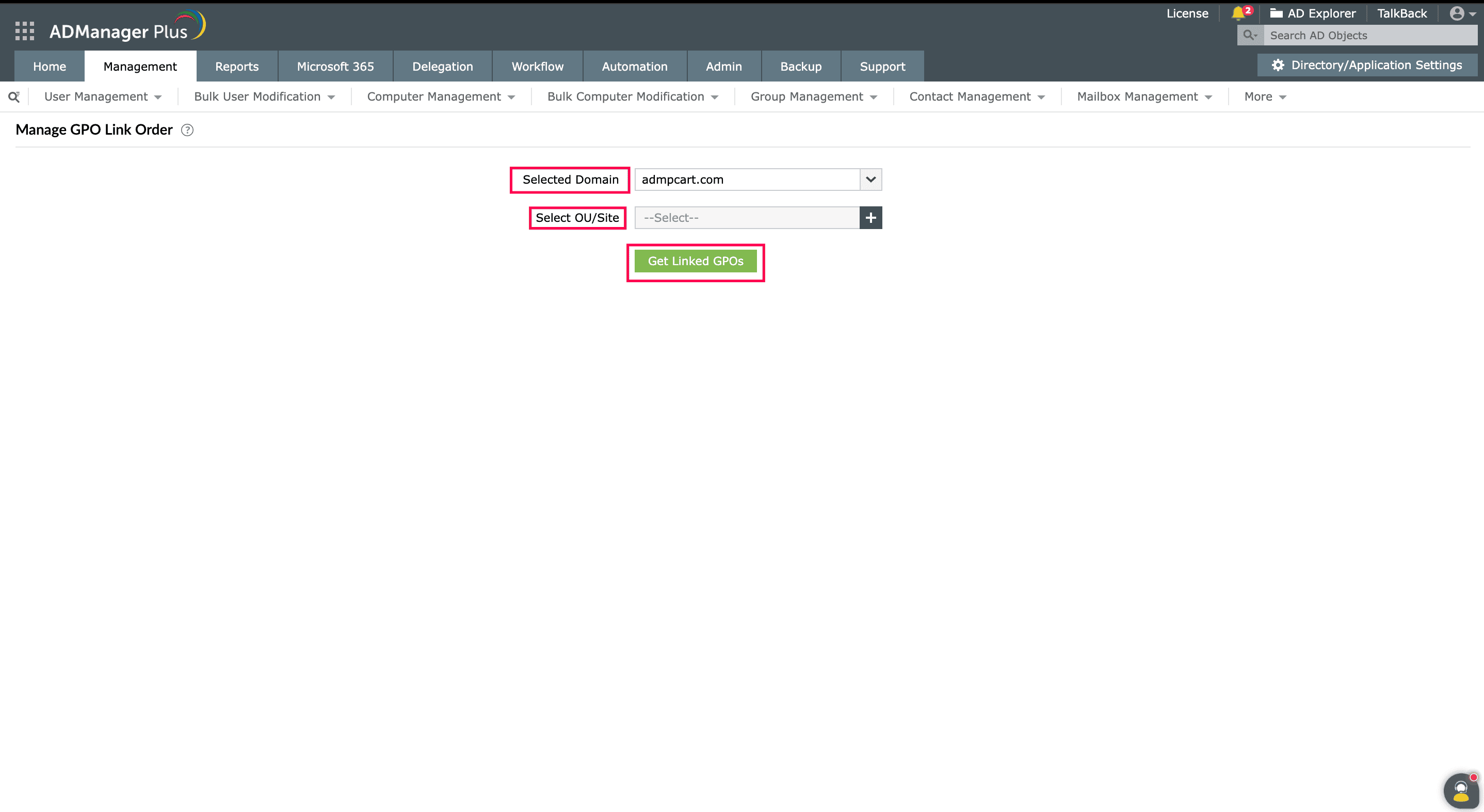Image resolution: width=1484 pixels, height=812 pixels.
Task: Open AD Explorer via the folder icon
Action: point(1276,13)
